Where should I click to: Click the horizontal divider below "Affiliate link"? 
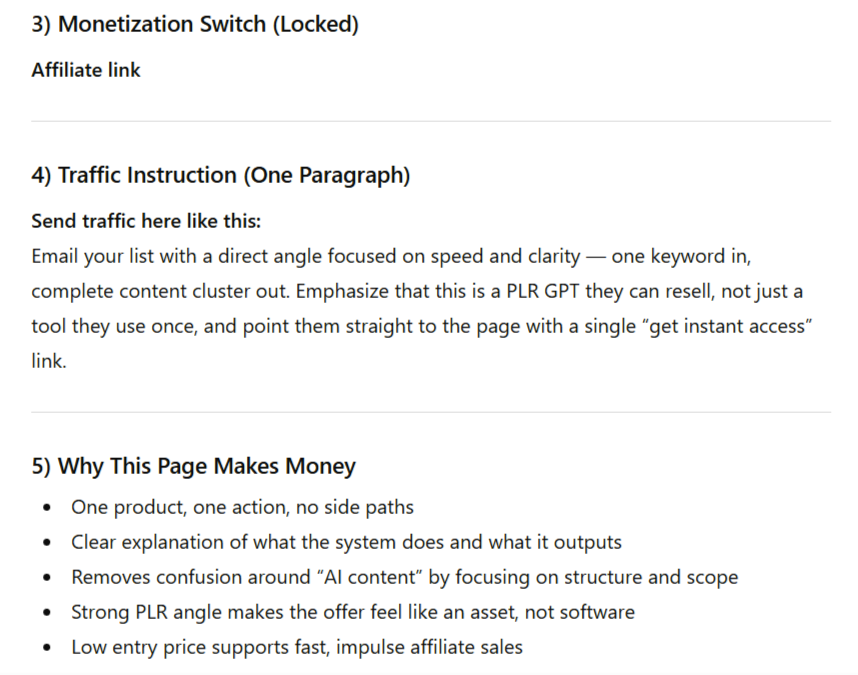click(430, 121)
